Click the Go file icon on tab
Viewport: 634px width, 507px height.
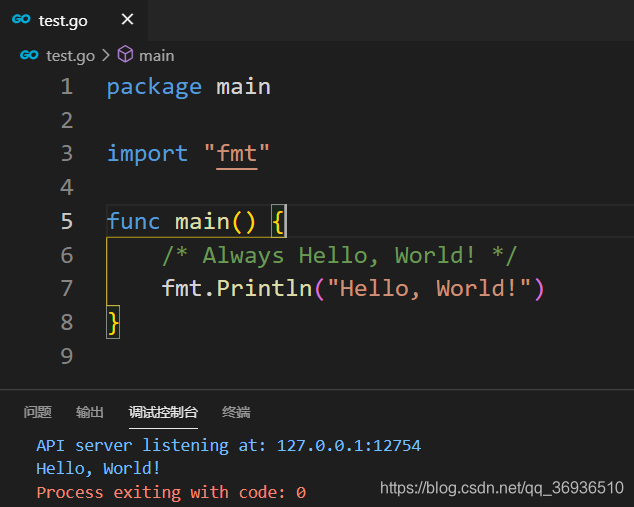pyautogui.click(x=21, y=19)
